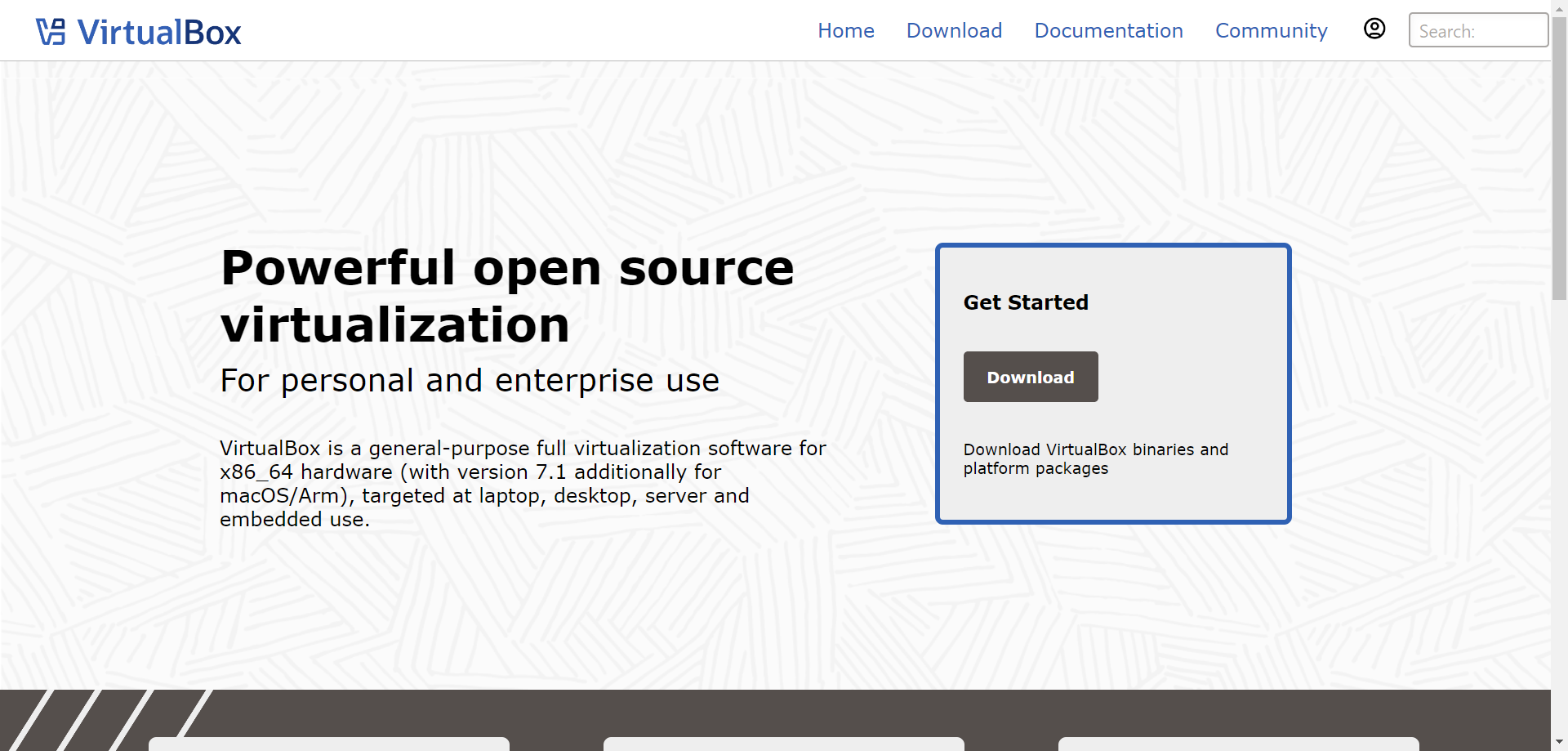Open the Documentation navigation item
The height and width of the screenshot is (751, 1568).
tap(1108, 30)
